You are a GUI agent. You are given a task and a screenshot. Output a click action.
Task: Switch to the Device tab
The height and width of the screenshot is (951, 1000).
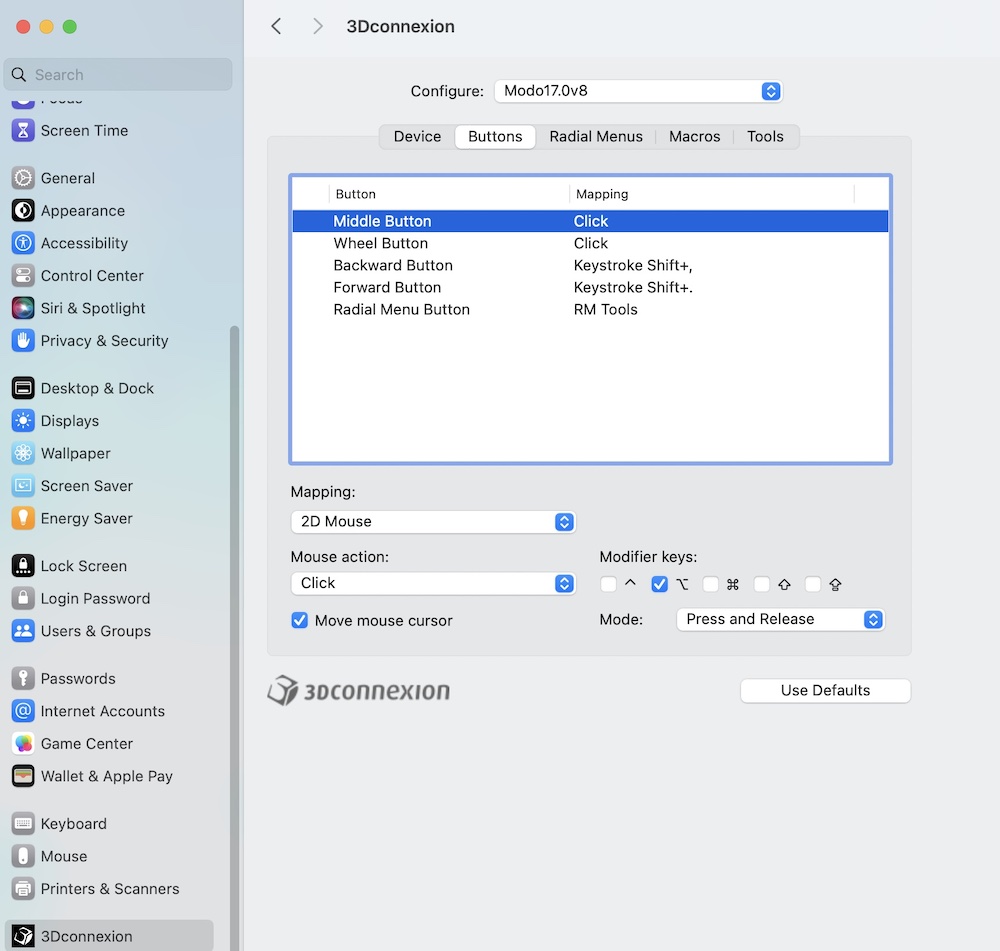[417, 136]
